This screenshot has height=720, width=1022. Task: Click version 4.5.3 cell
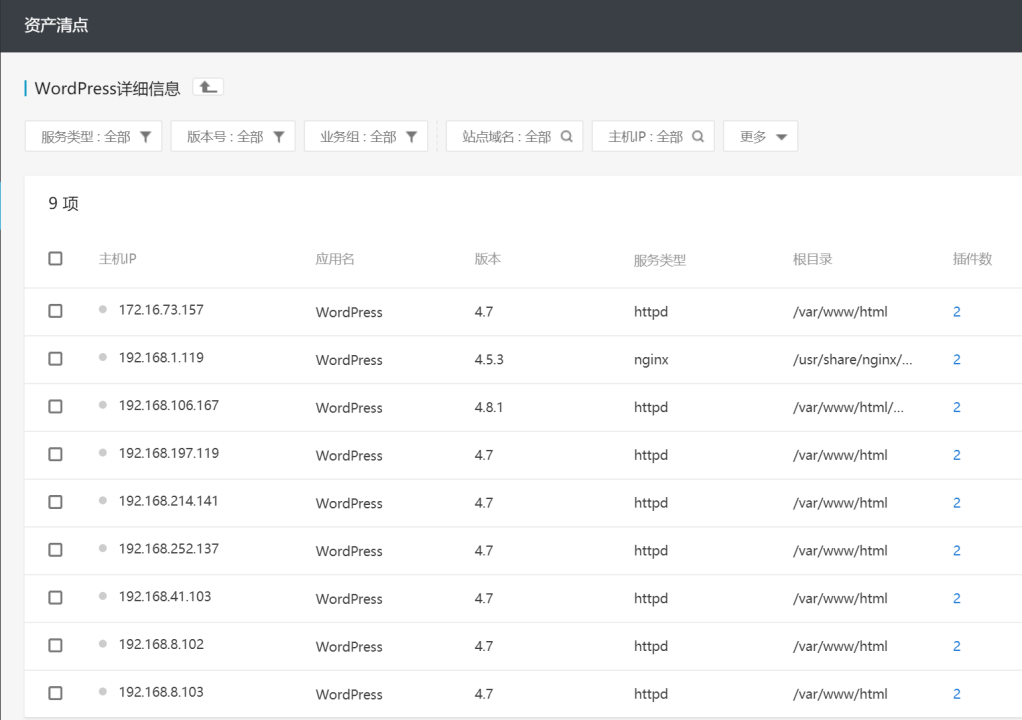pyautogui.click(x=489, y=360)
